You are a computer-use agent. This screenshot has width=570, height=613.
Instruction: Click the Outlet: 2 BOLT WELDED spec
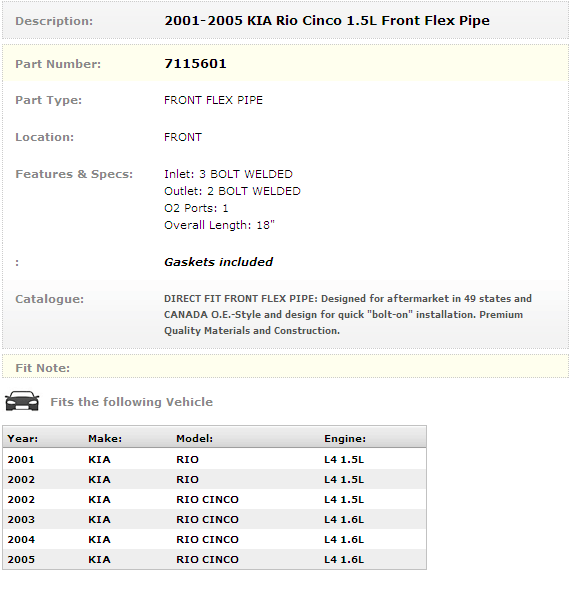click(232, 191)
